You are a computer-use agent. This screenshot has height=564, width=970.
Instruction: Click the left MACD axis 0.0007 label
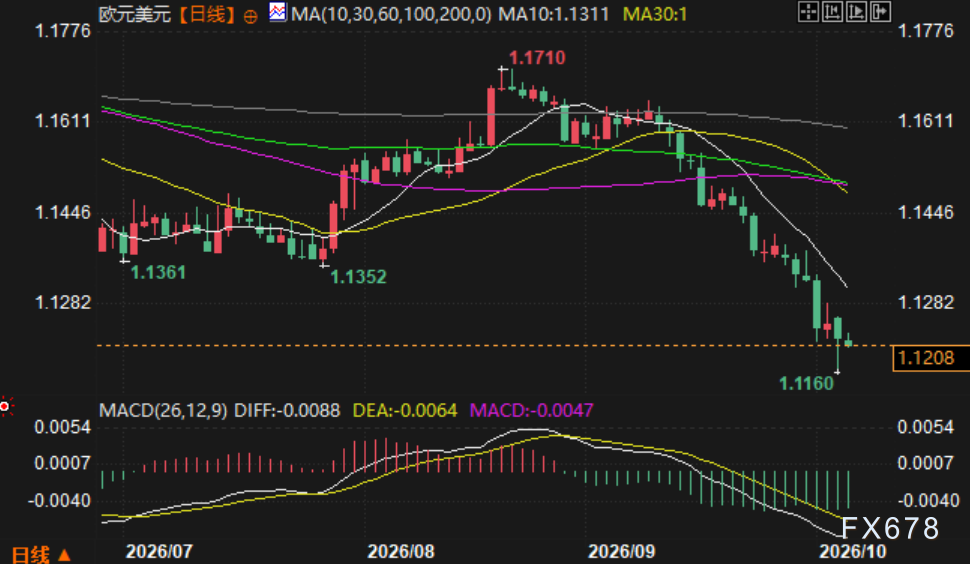coord(62,463)
